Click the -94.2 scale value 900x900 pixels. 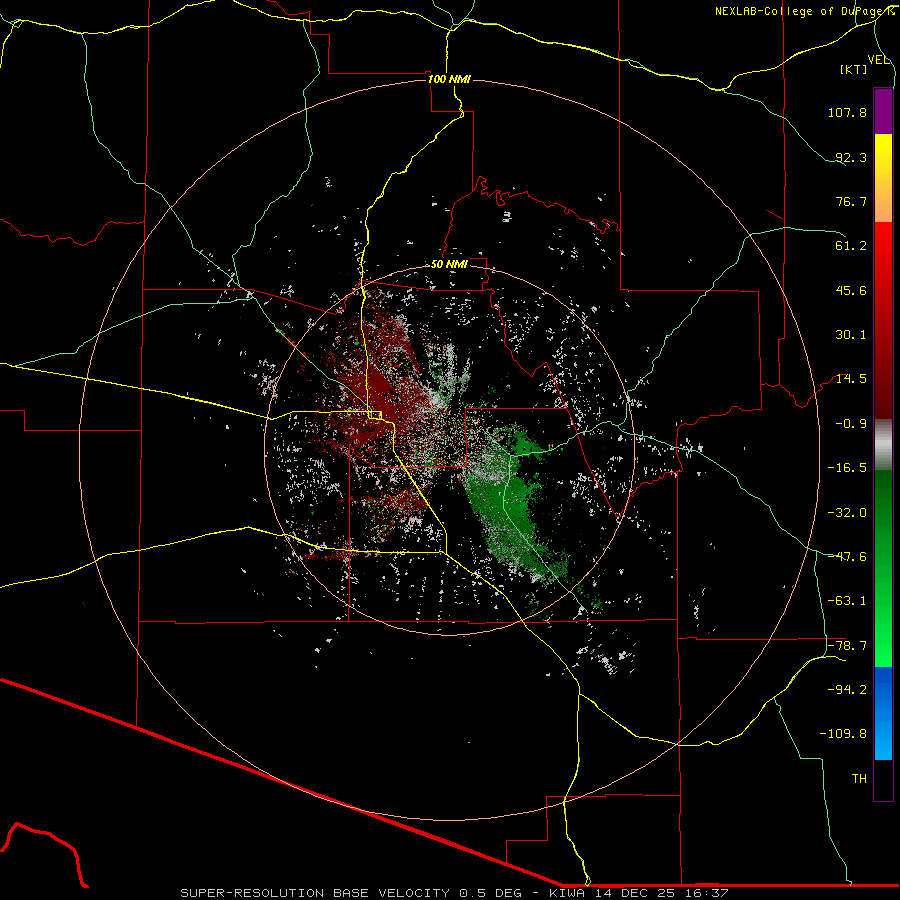847,690
